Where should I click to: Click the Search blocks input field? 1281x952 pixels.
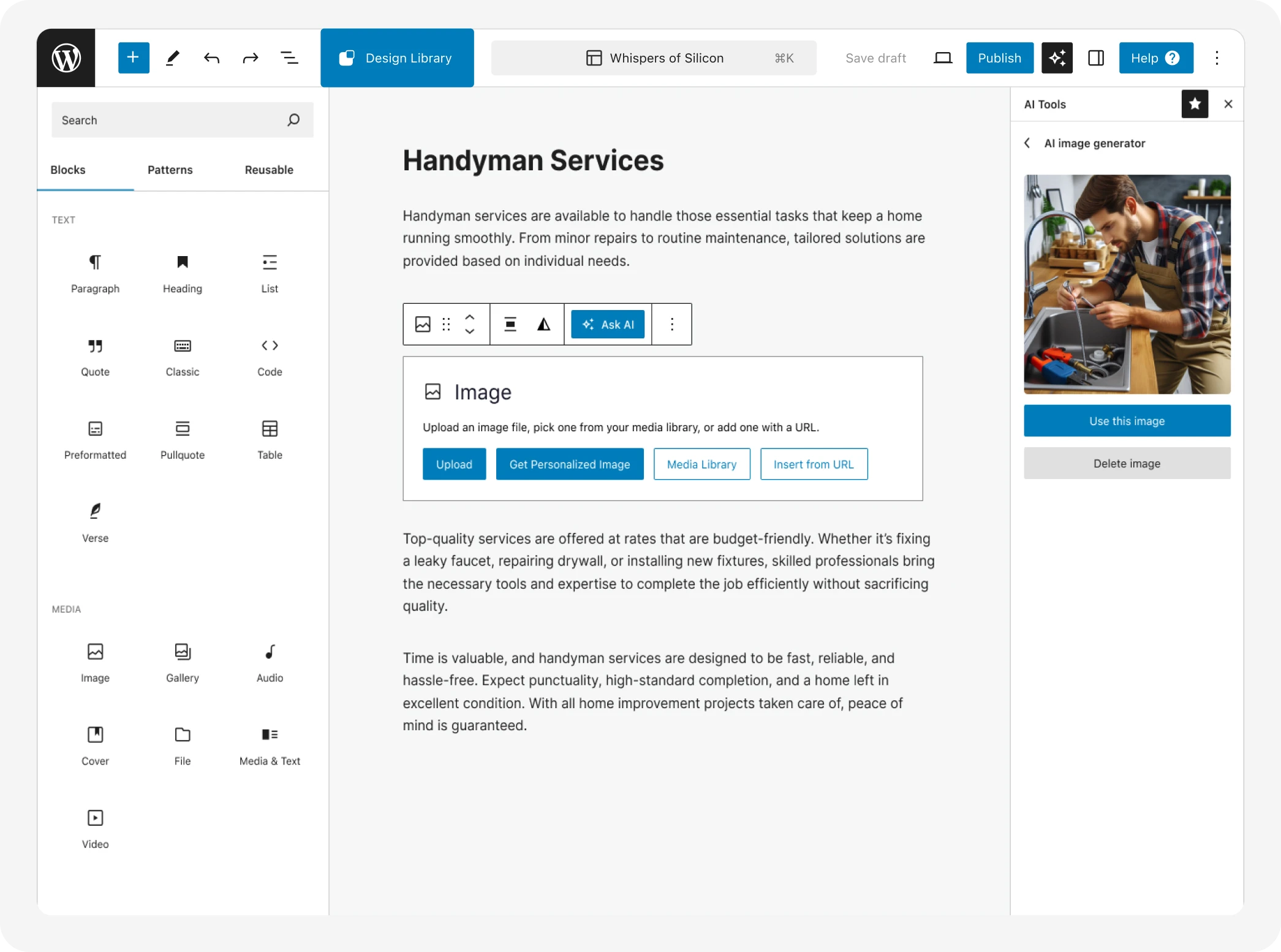(182, 120)
